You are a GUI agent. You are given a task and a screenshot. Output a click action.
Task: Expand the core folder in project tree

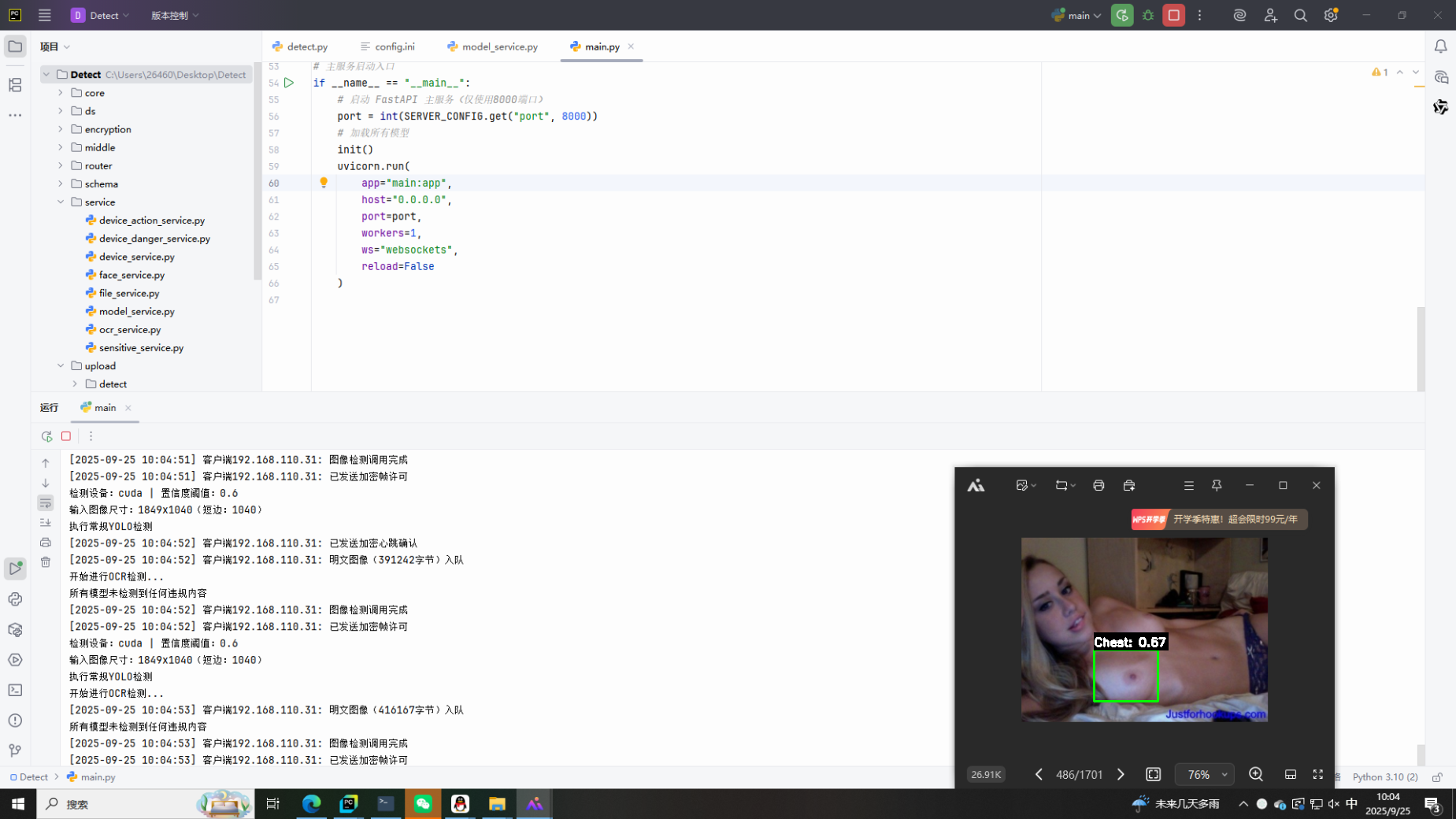point(61,93)
